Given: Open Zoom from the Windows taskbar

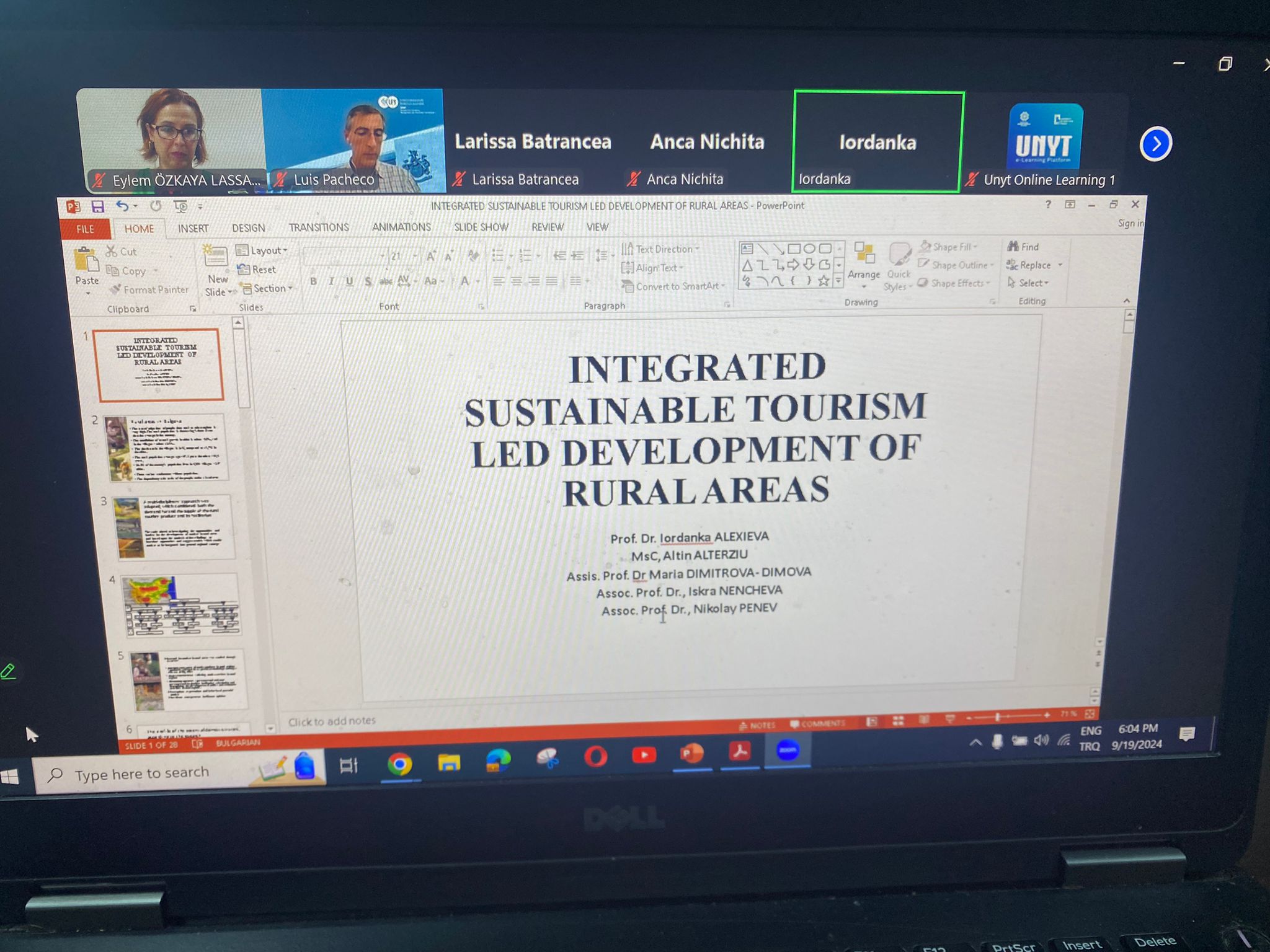Looking at the screenshot, I should pos(787,750).
